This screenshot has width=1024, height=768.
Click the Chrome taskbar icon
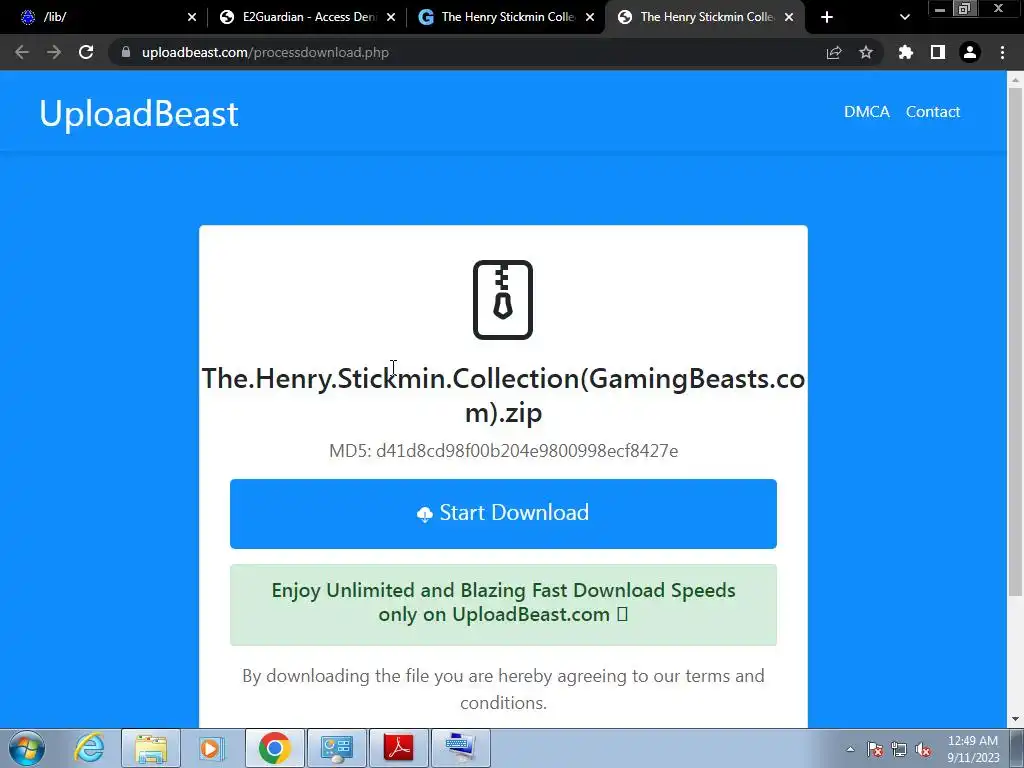click(274, 748)
